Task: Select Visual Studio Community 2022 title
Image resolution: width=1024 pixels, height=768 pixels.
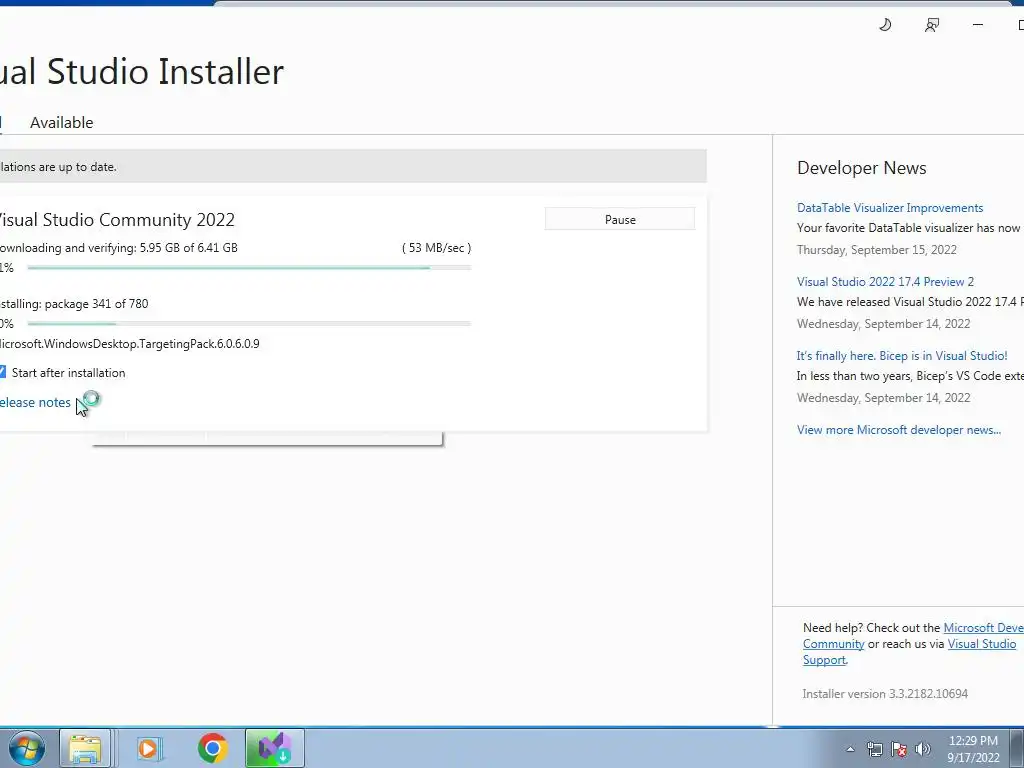Action: click(116, 219)
